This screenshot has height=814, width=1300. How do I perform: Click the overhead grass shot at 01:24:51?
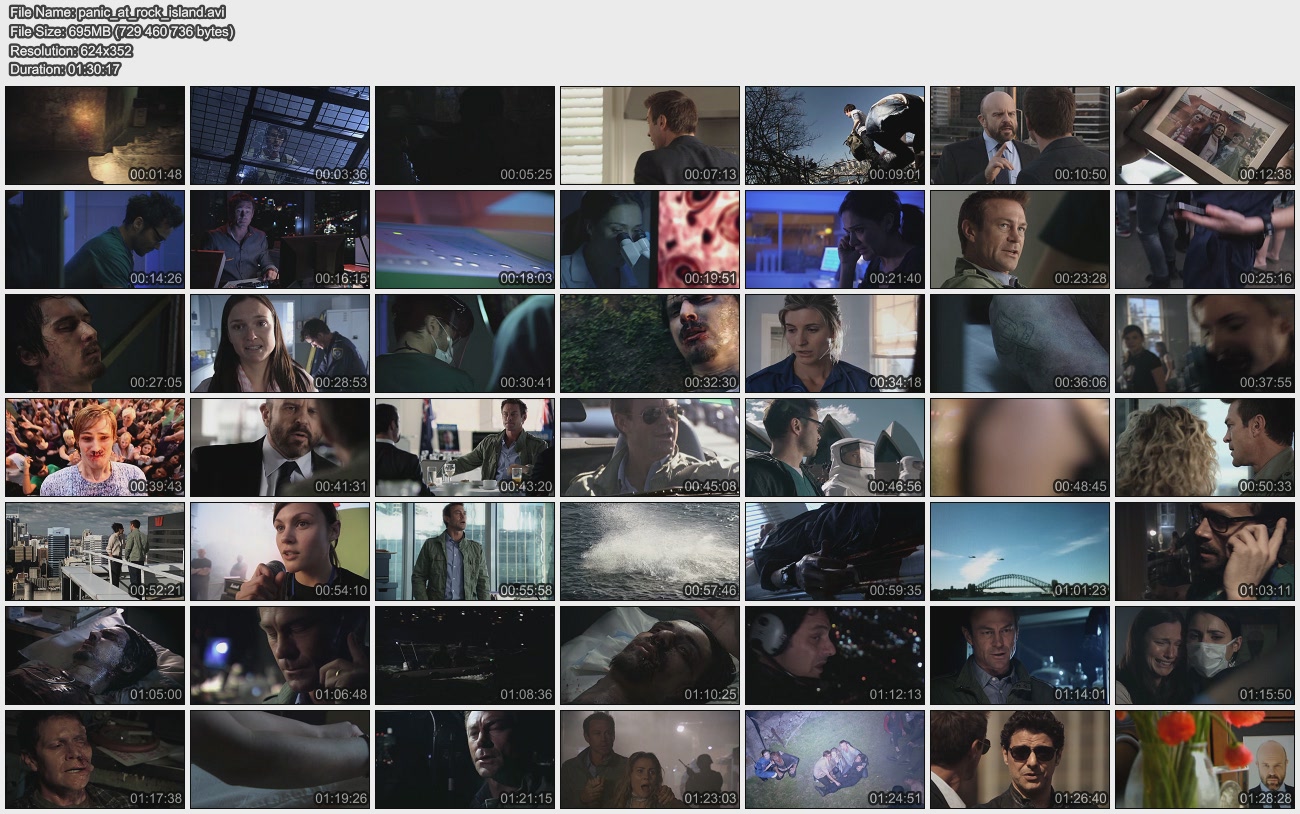click(835, 759)
